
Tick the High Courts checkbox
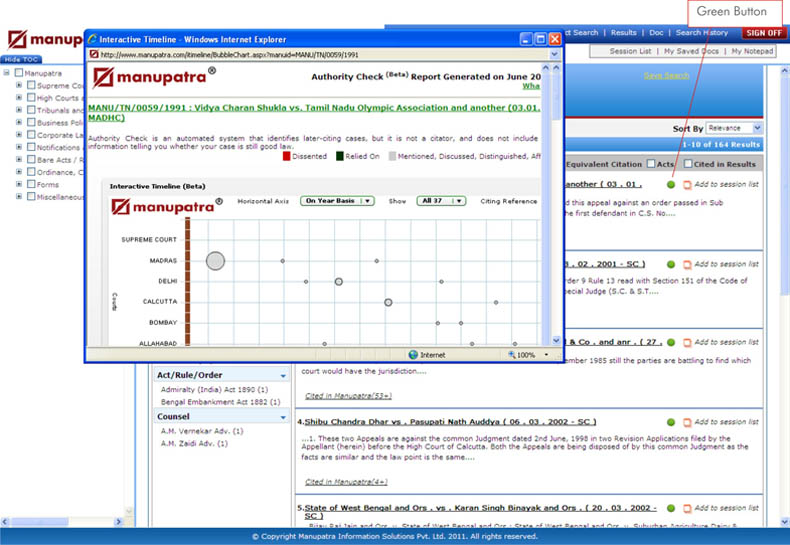(x=31, y=97)
